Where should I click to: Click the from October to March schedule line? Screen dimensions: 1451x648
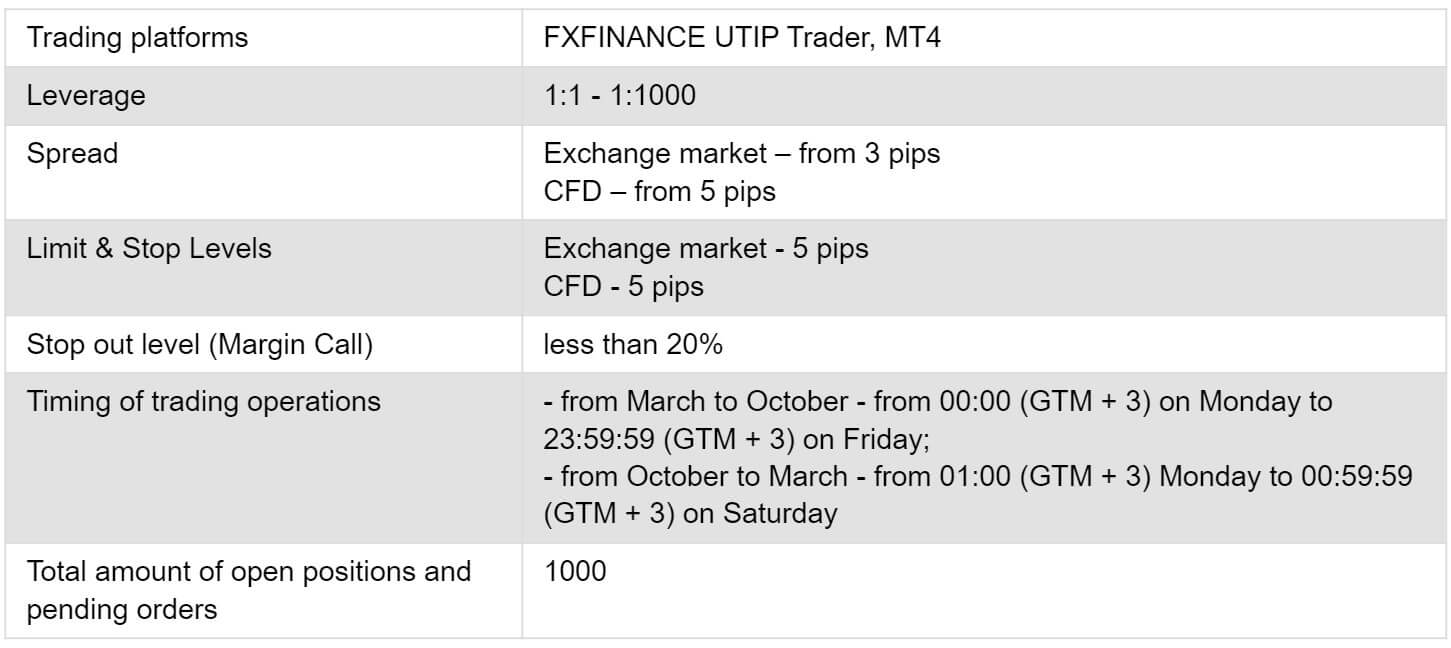[978, 477]
